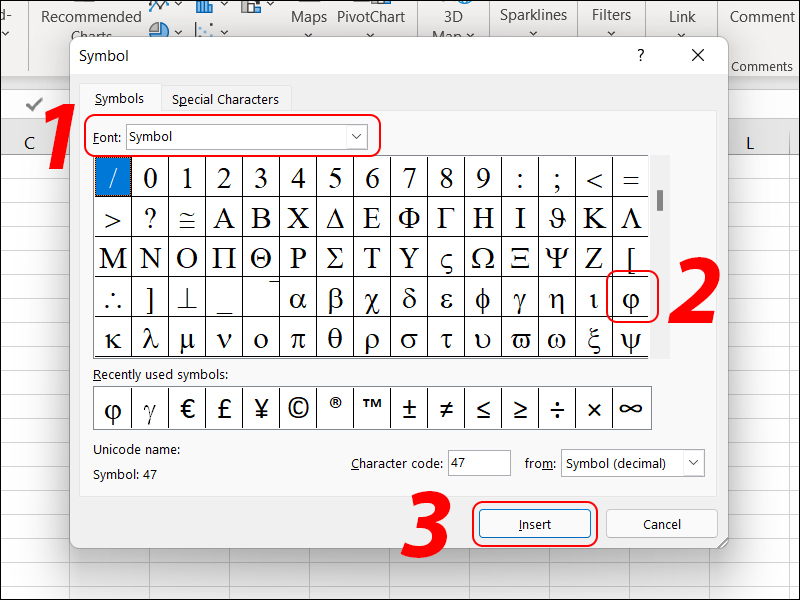Viewport: 800px width, 600px height.
Task: Select the not-equal sign in recent symbols
Action: pos(446,408)
